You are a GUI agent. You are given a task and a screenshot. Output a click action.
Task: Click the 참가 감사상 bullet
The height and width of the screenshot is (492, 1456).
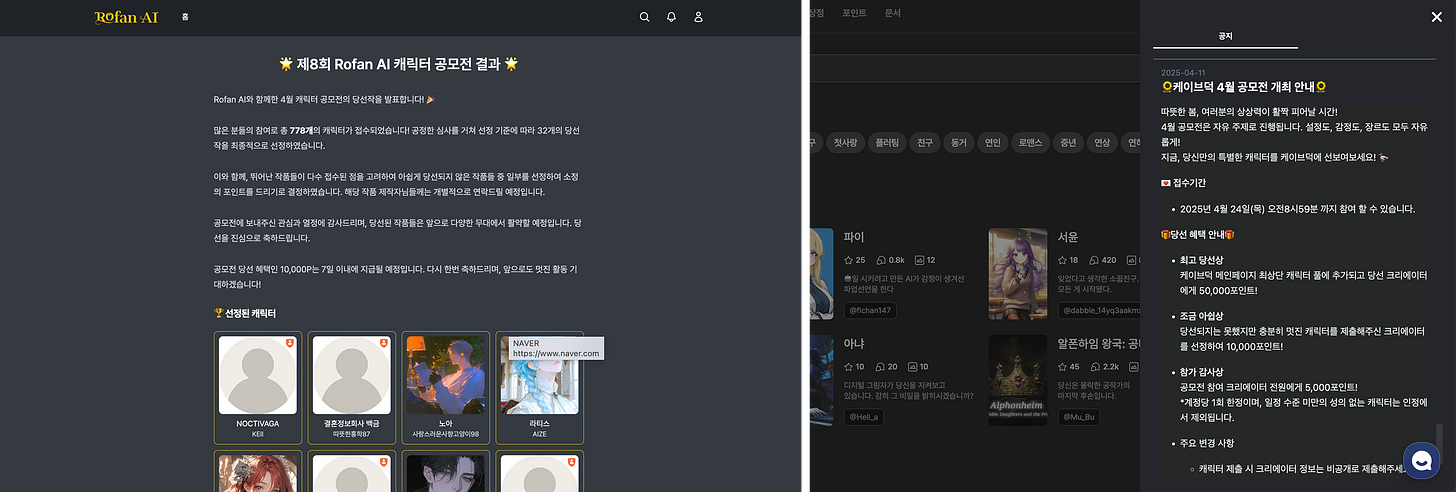click(1204, 372)
